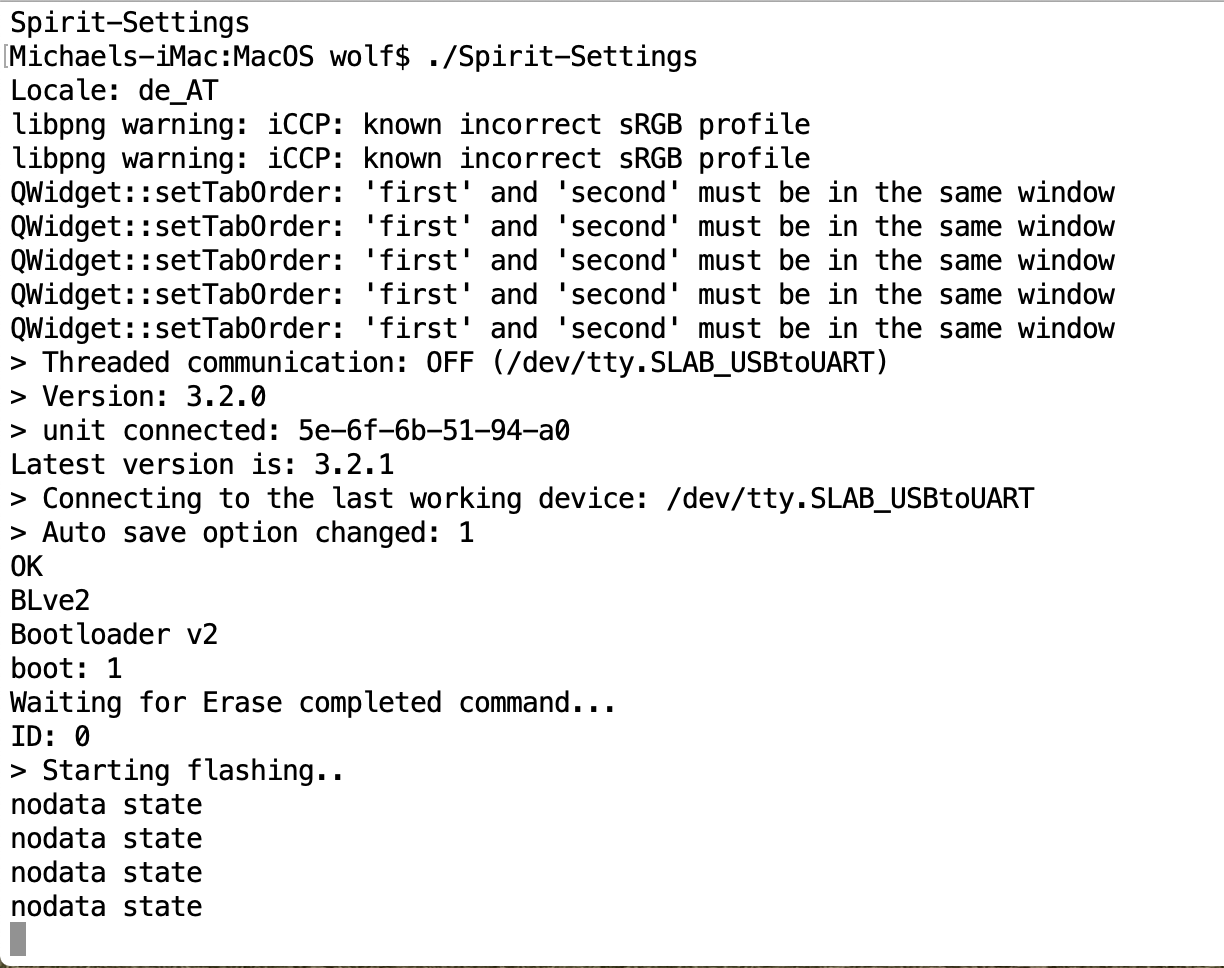Click the unit ID '5e-6f-6b-51-94-a0'
1224x968 pixels.
[x=434, y=431]
